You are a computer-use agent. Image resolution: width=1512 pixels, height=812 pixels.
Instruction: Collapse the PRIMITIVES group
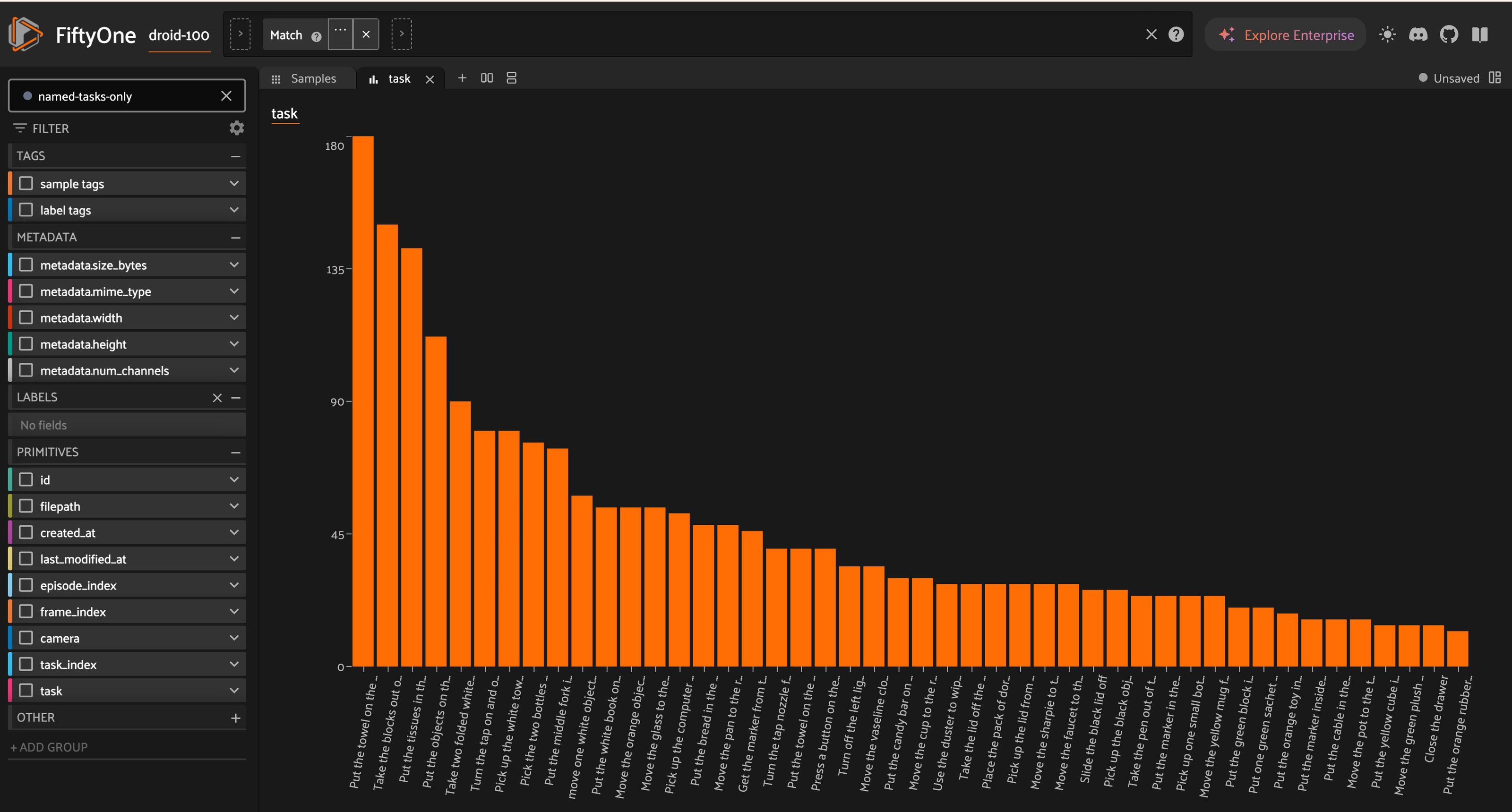tap(235, 453)
